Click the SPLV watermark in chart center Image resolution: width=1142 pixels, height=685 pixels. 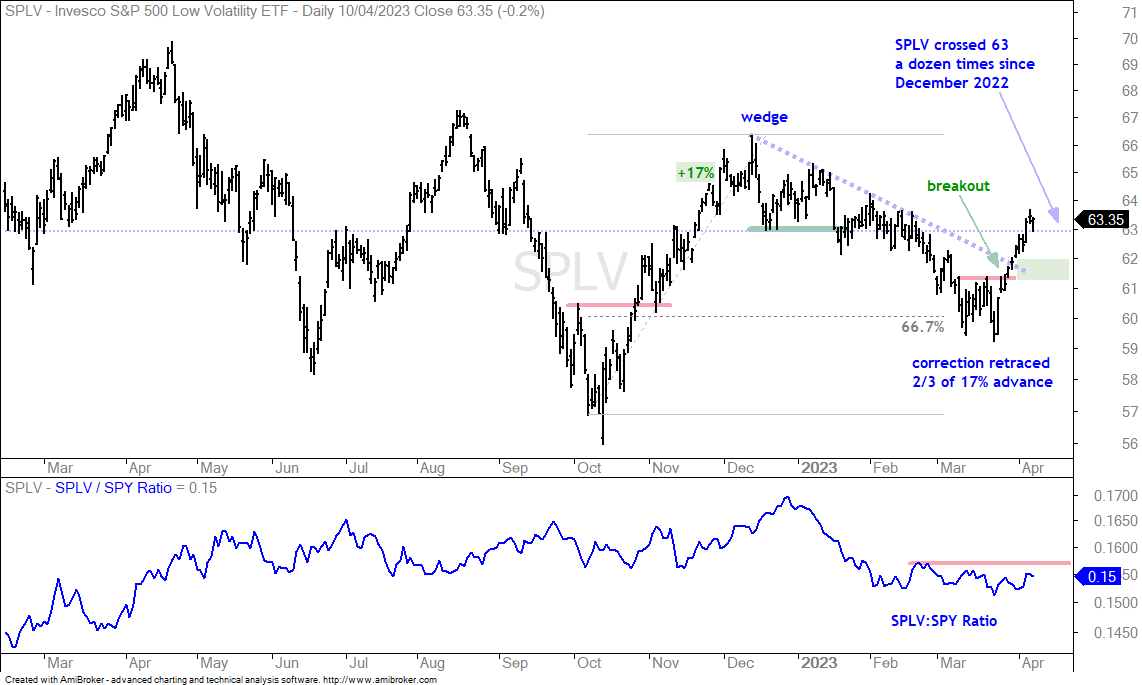coord(570,272)
